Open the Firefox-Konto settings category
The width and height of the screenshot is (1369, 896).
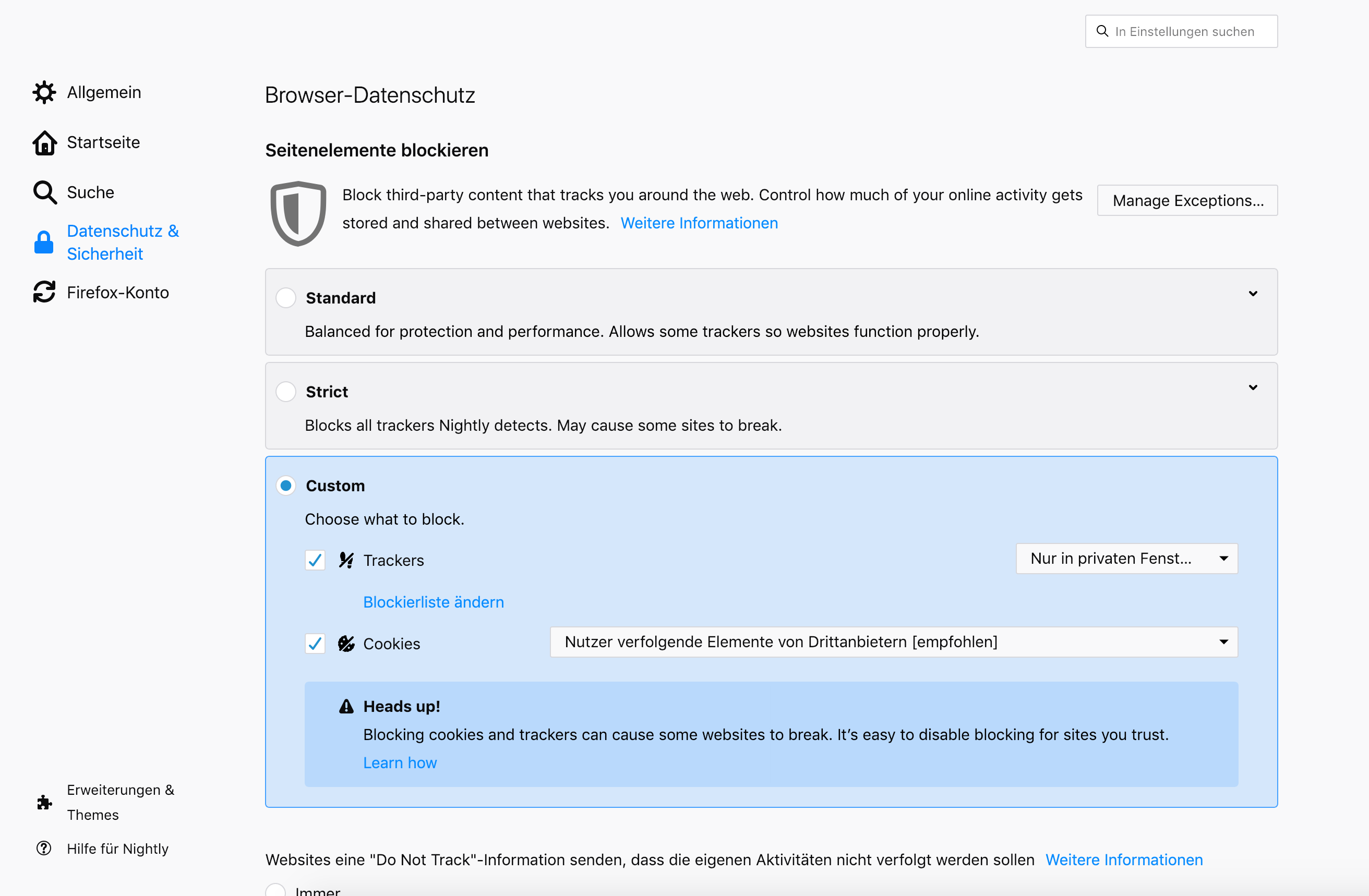118,292
